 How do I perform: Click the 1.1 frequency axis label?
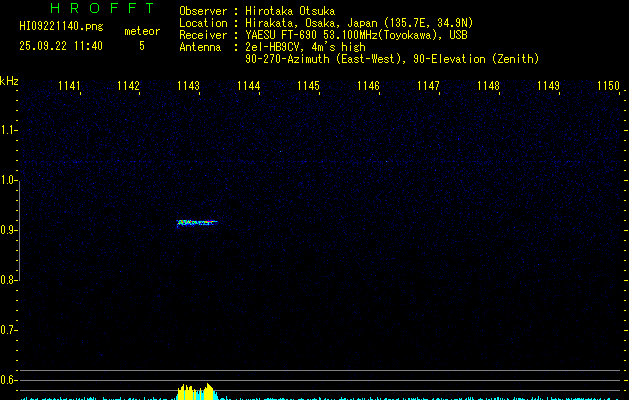tap(9, 130)
